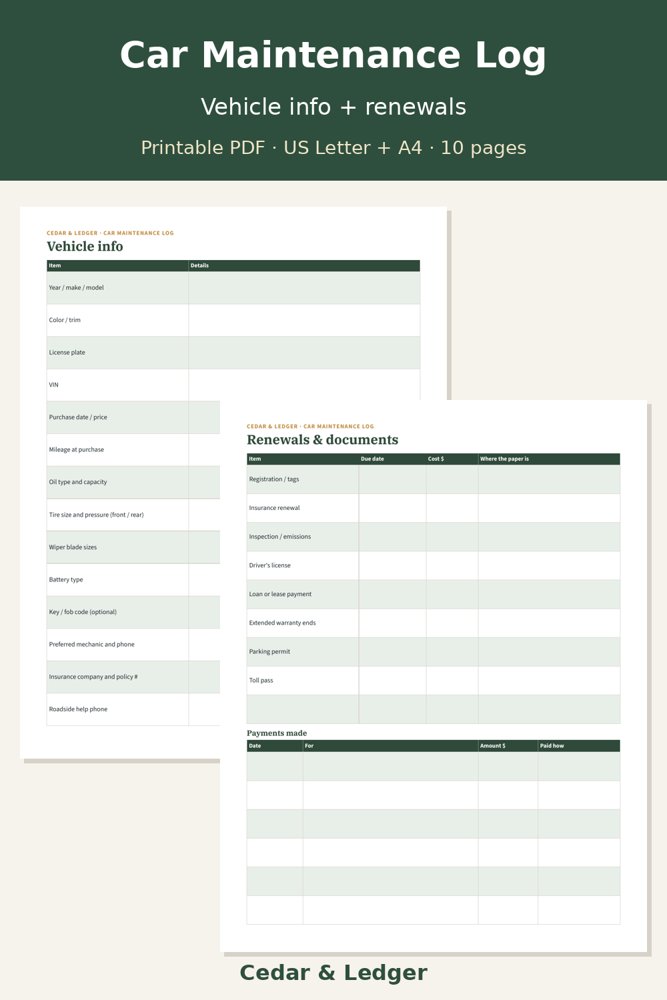The width and height of the screenshot is (667, 1000).
Task: Click the "Parking permit" row label
Action: point(269,651)
